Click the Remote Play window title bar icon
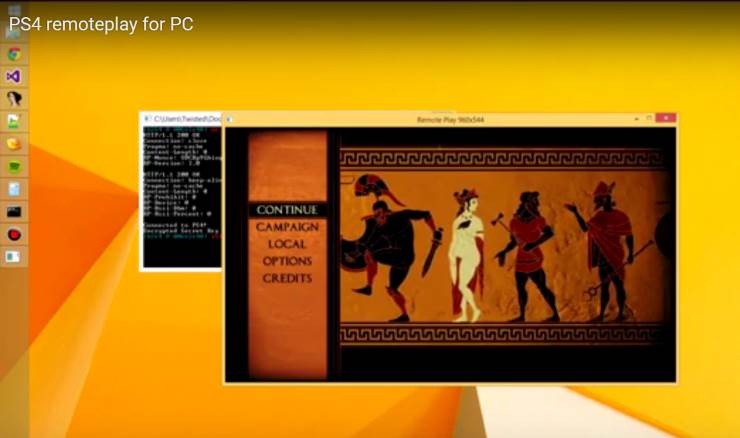The image size is (740, 438). (229, 119)
